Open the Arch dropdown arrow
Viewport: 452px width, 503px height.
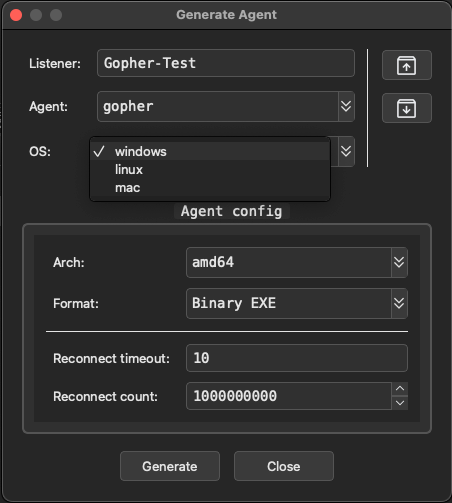click(x=399, y=262)
